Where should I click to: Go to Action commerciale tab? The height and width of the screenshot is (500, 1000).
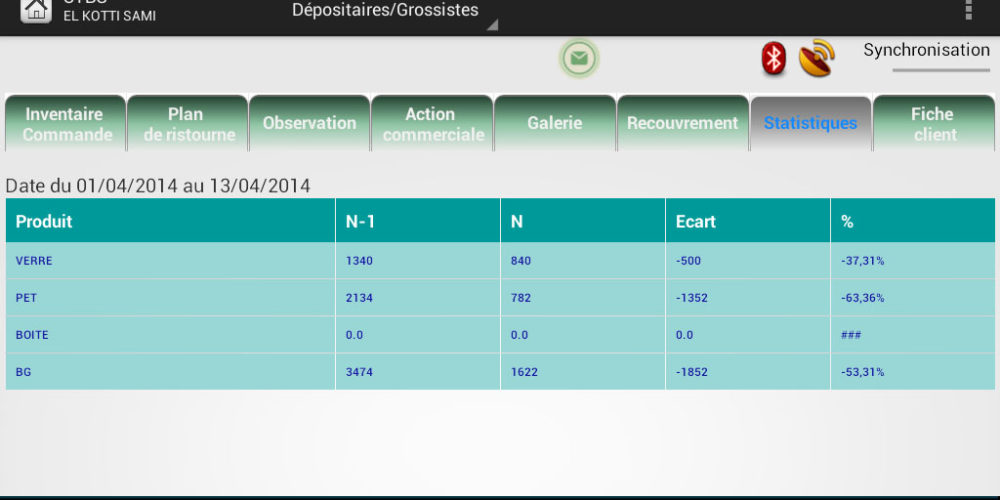point(432,124)
